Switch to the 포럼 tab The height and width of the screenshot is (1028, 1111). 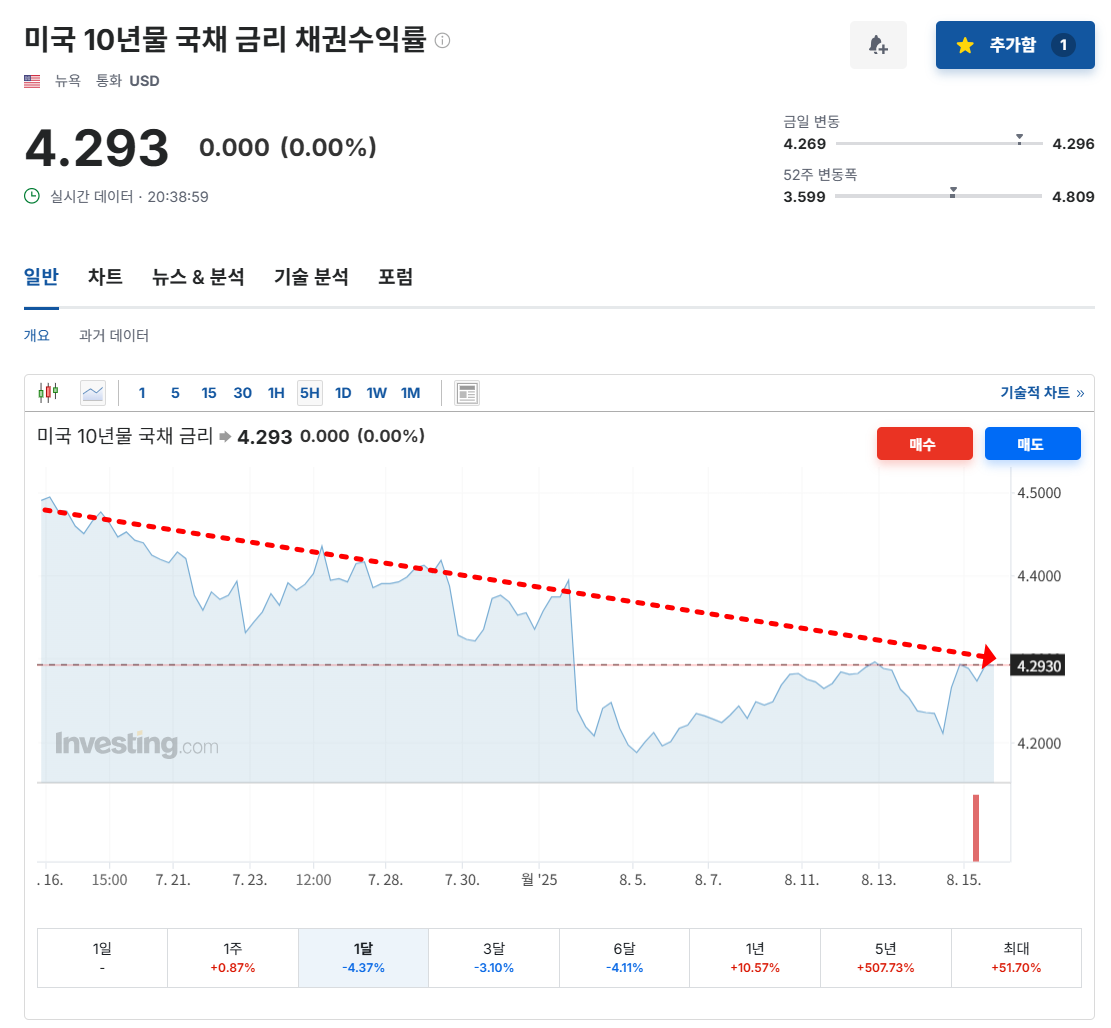396,277
